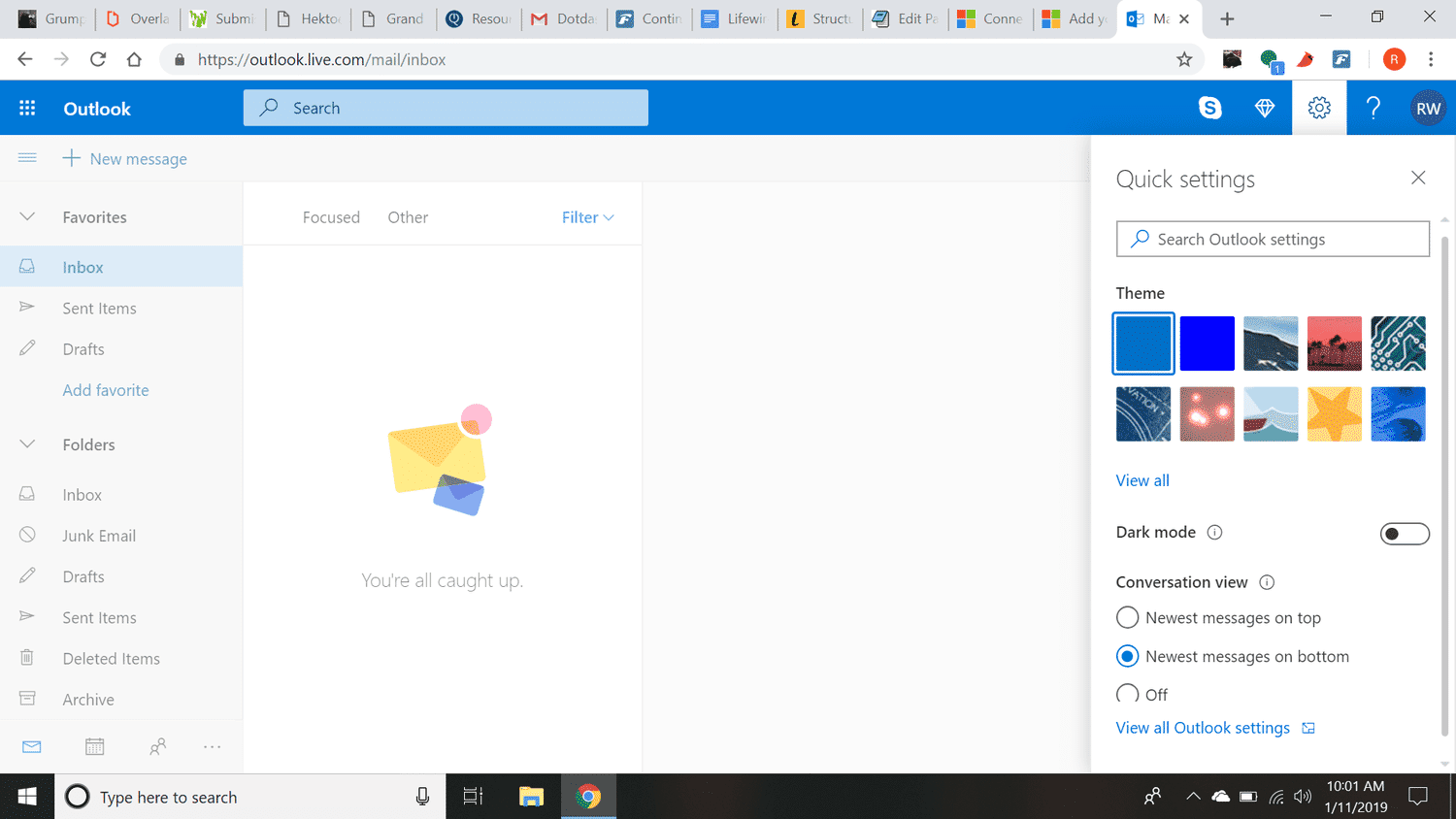
Task: Click the Dark mode info icon
Action: [x=1214, y=532]
